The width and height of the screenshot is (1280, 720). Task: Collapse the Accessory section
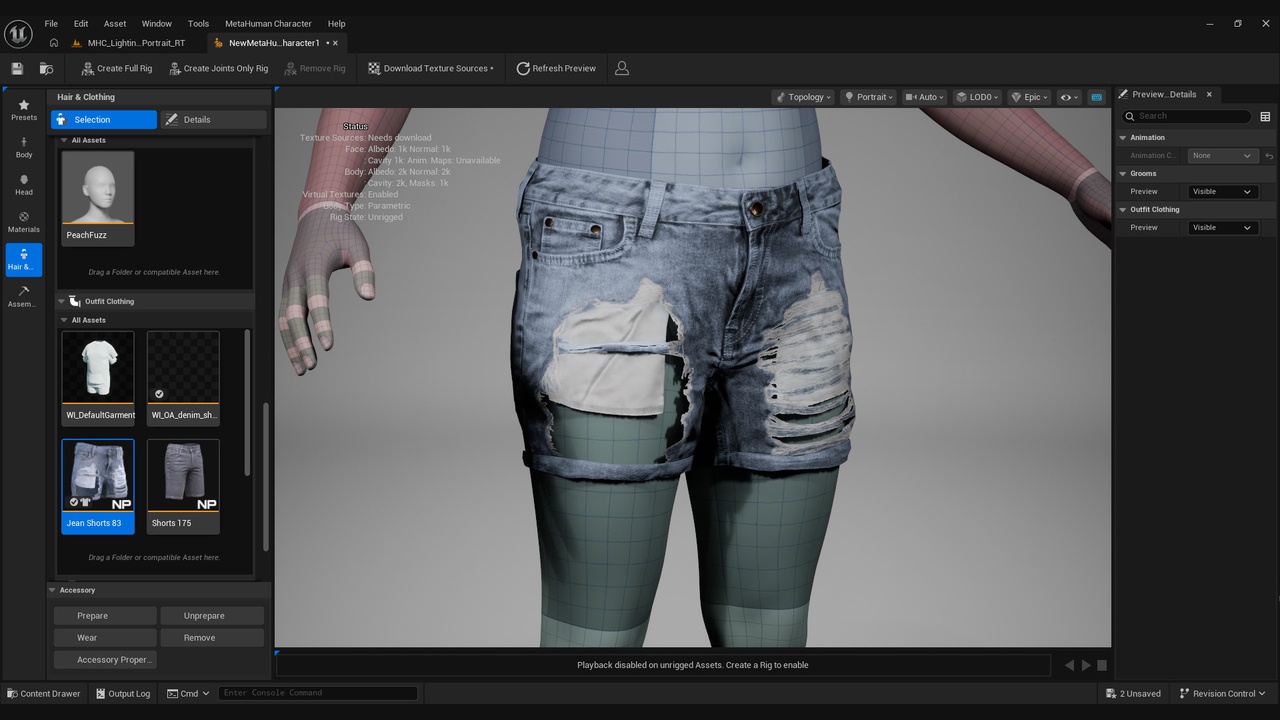[53, 590]
